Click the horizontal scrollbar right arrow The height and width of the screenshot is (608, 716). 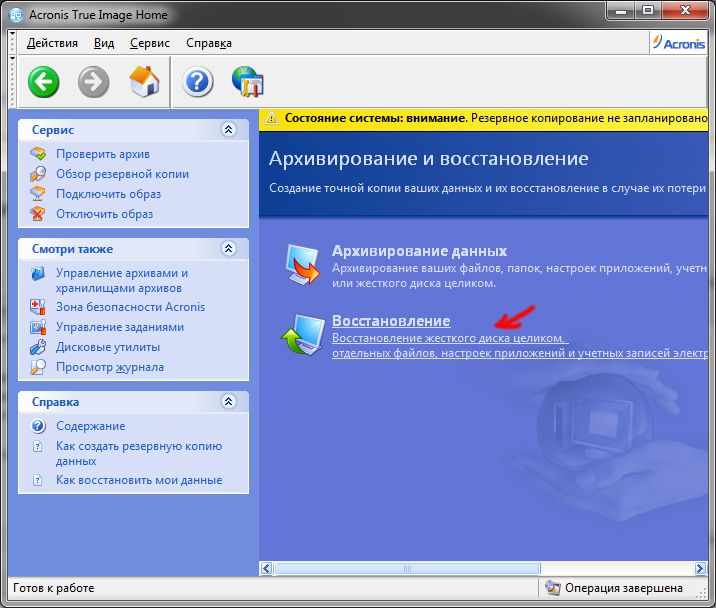[x=700, y=568]
